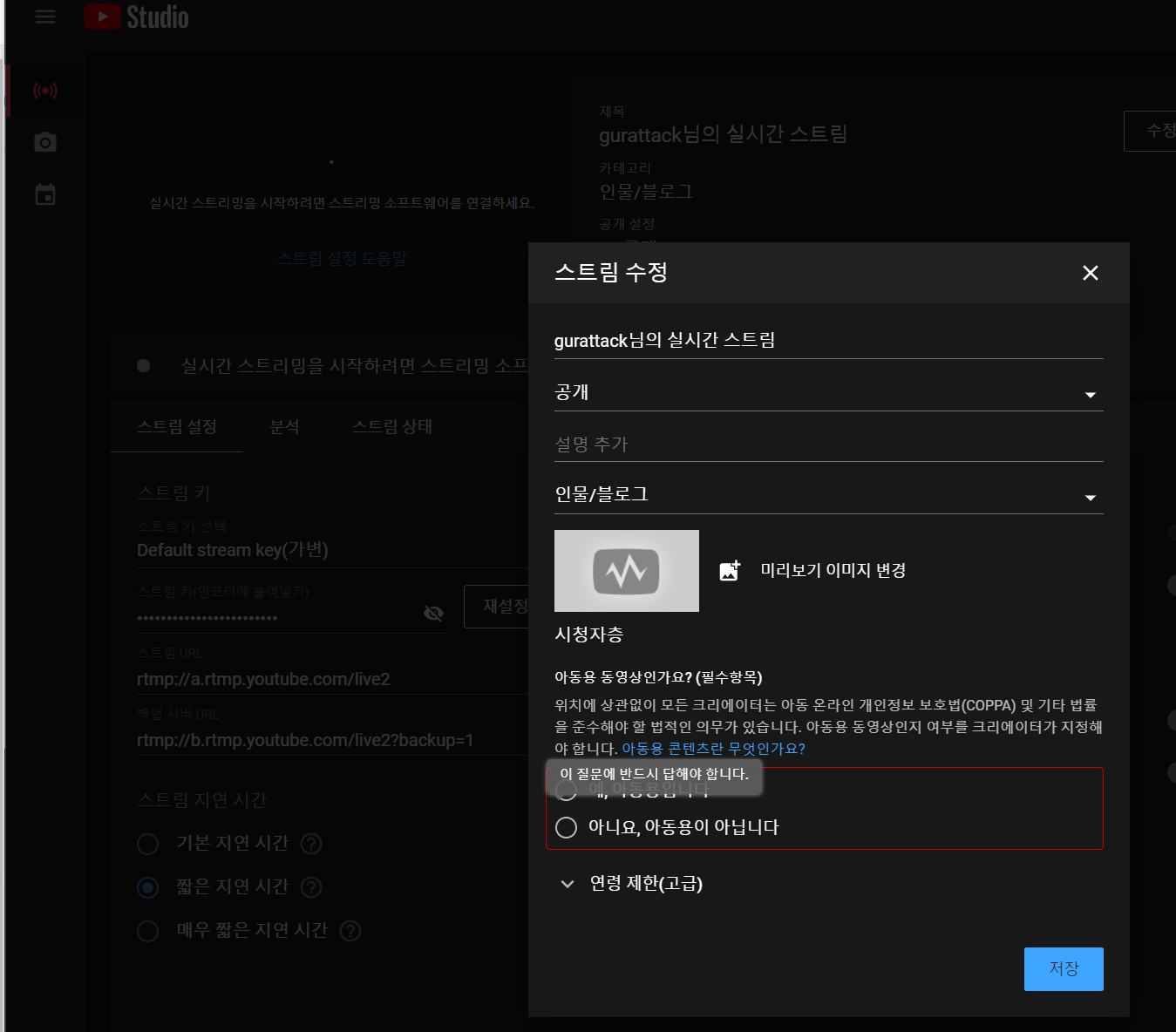Select 예, 아동용입니다 radio option

(x=567, y=790)
